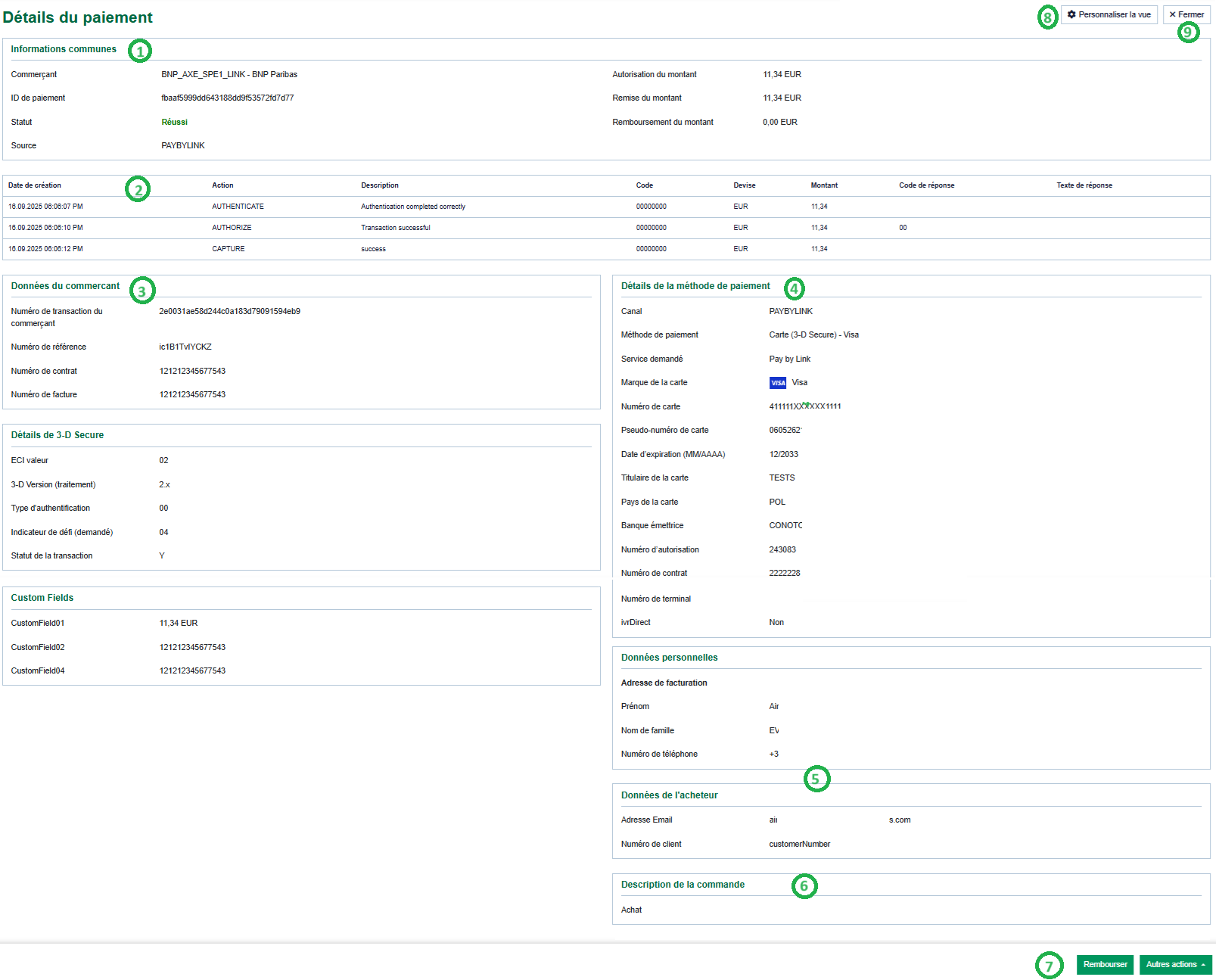Click the ECI valeur value 02
1216x980 pixels.
(x=163, y=460)
